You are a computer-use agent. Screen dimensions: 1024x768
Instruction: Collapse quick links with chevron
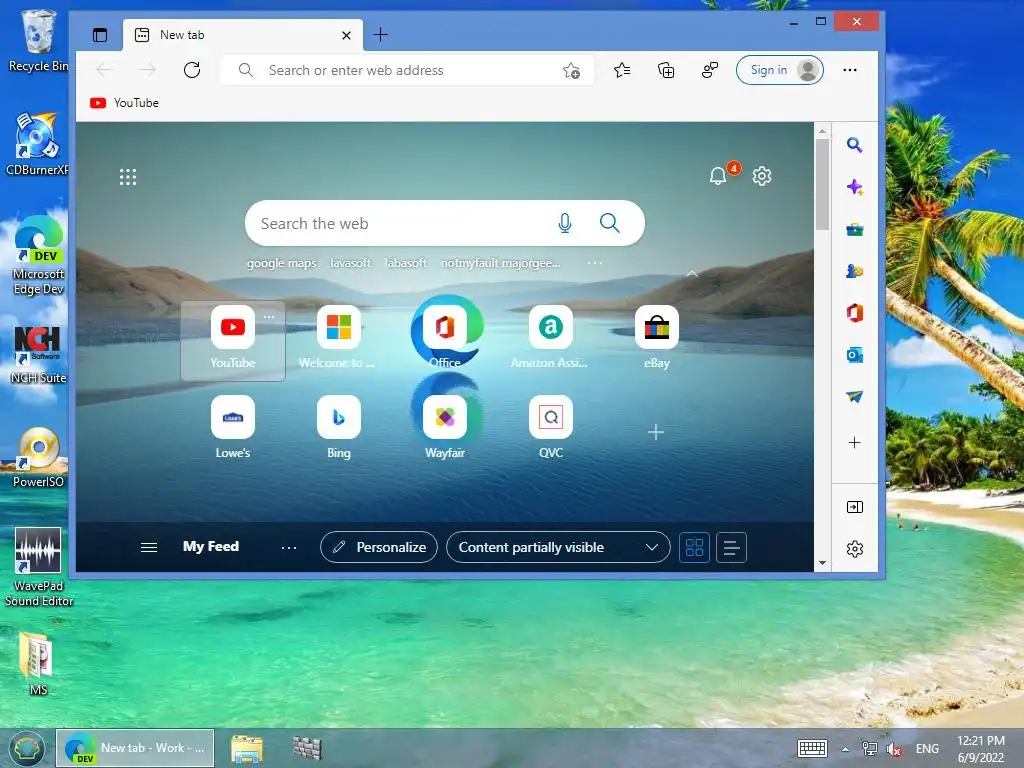tap(692, 274)
